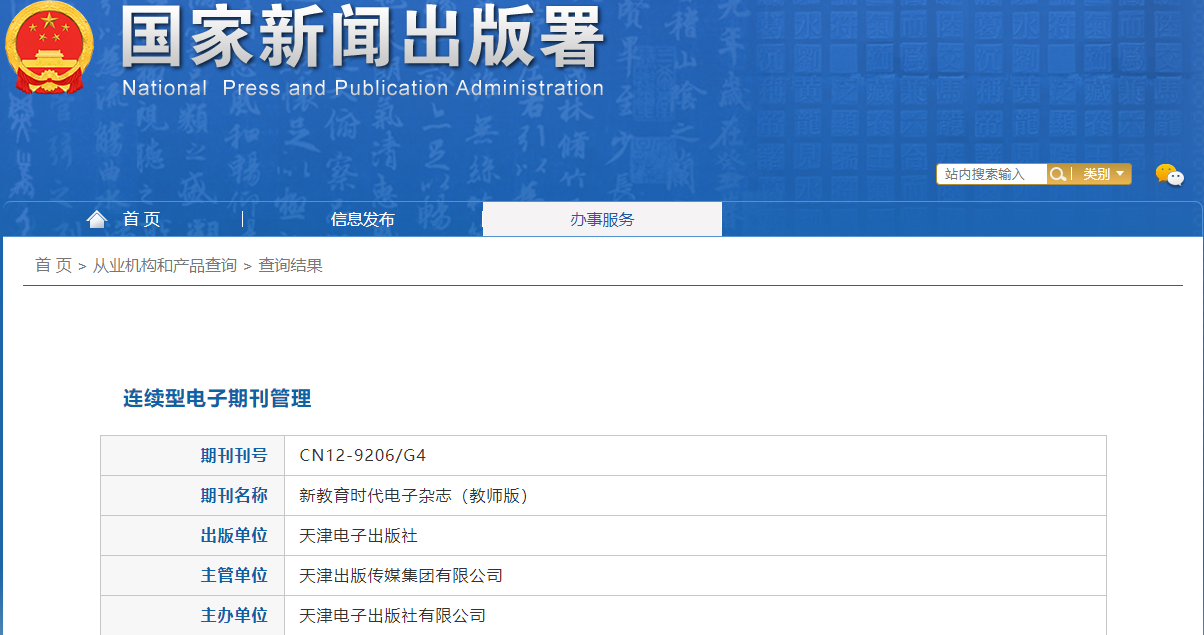Select the CN12-9206/G4 journal number cell

(363, 456)
